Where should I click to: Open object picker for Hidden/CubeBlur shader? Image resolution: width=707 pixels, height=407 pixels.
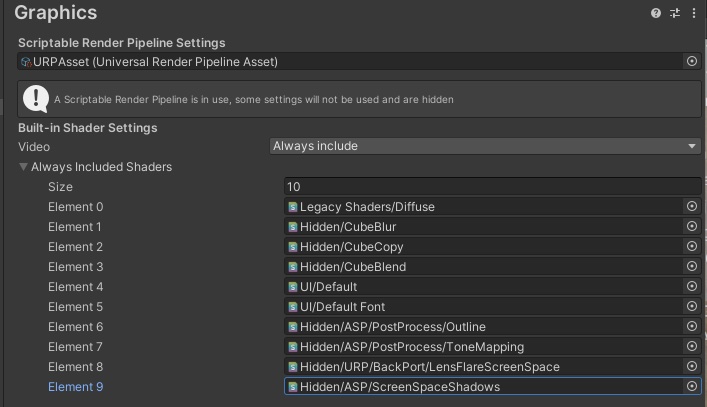point(691,226)
